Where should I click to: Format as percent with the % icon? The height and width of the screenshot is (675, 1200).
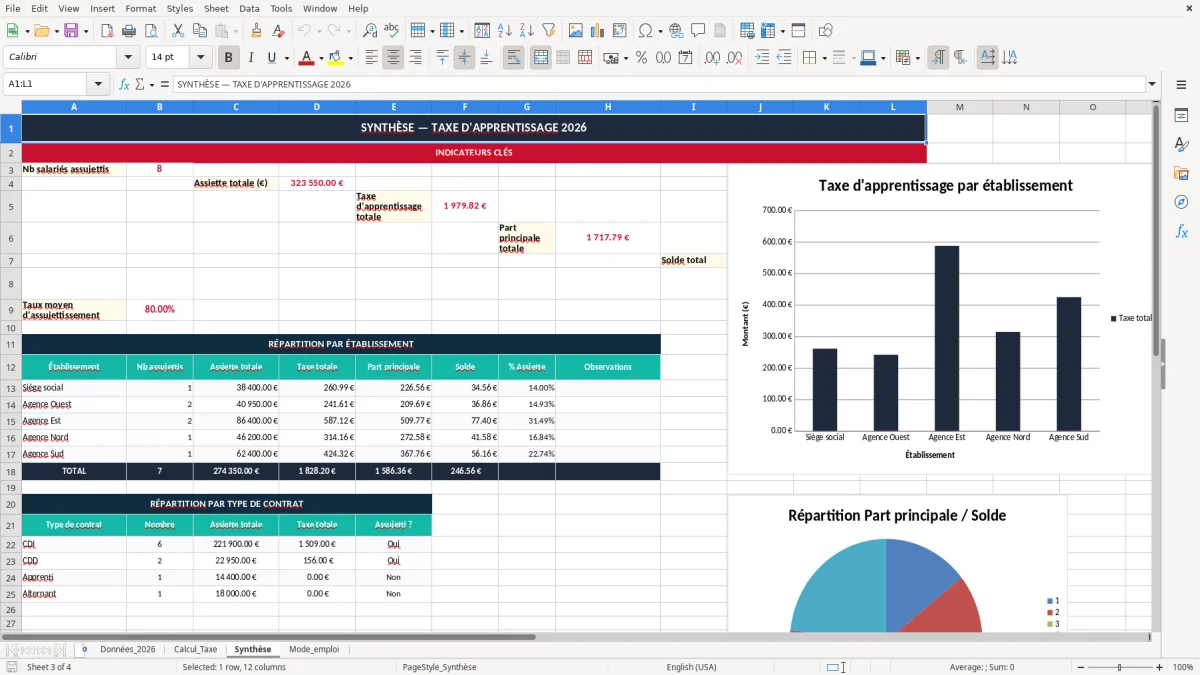coord(642,58)
